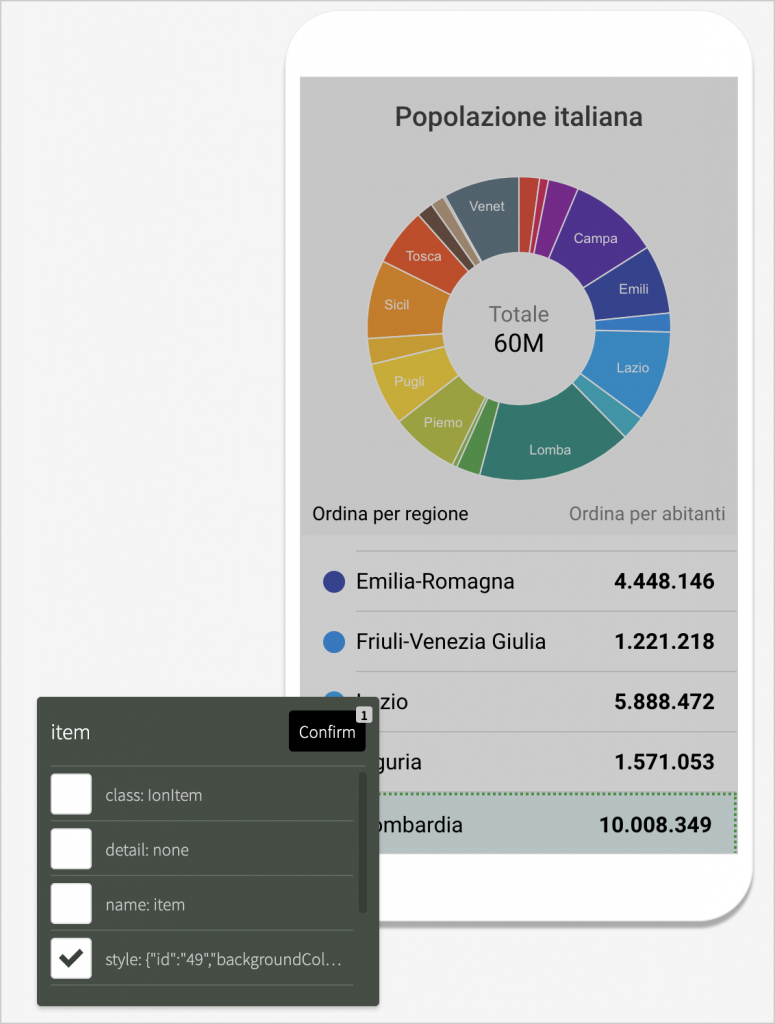Click the Emilia-Romagna region name
Viewport: 775px width, 1024px height.
tap(435, 581)
